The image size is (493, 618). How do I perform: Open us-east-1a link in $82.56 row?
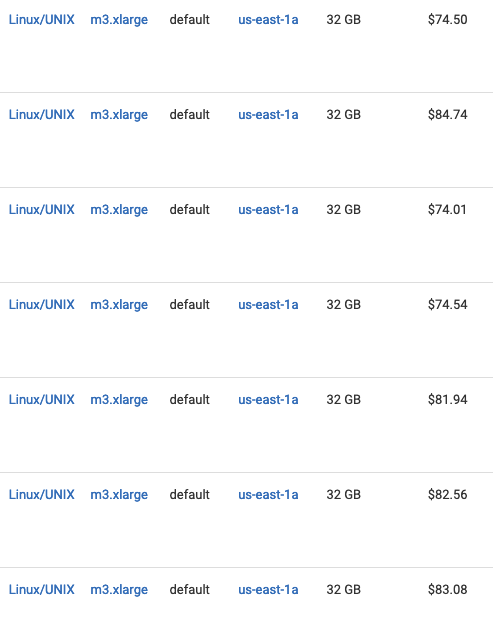pos(268,494)
